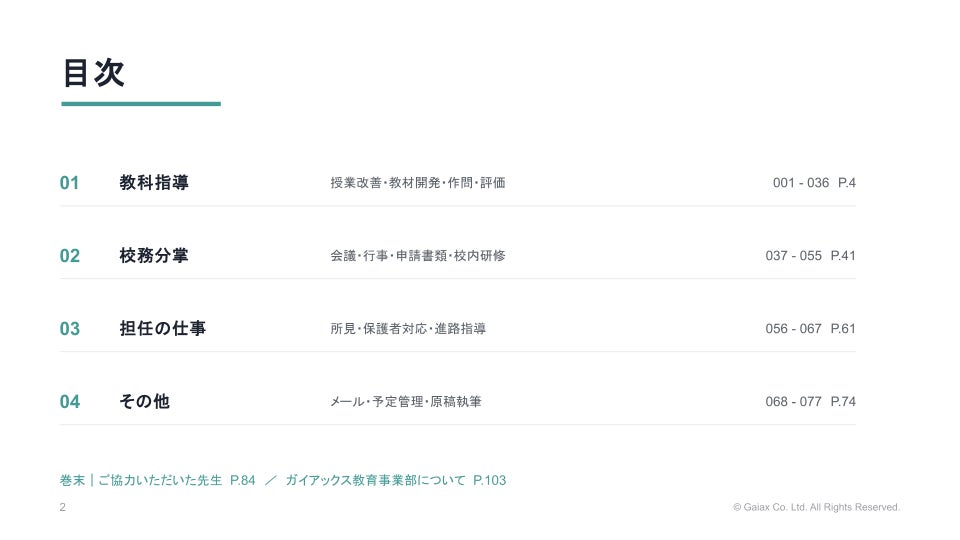Open ご協力いただいた先生 P.84 footer link
960x540 pixels.
pos(176,480)
